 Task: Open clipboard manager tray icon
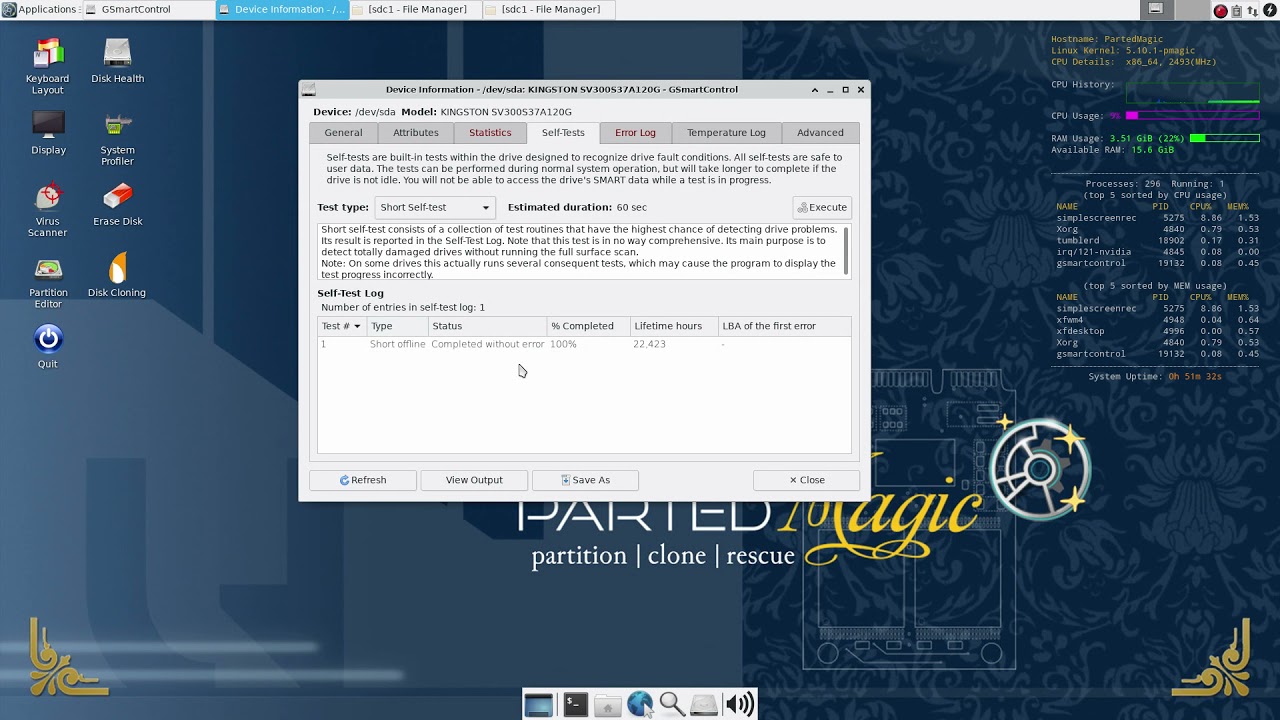(1237, 10)
